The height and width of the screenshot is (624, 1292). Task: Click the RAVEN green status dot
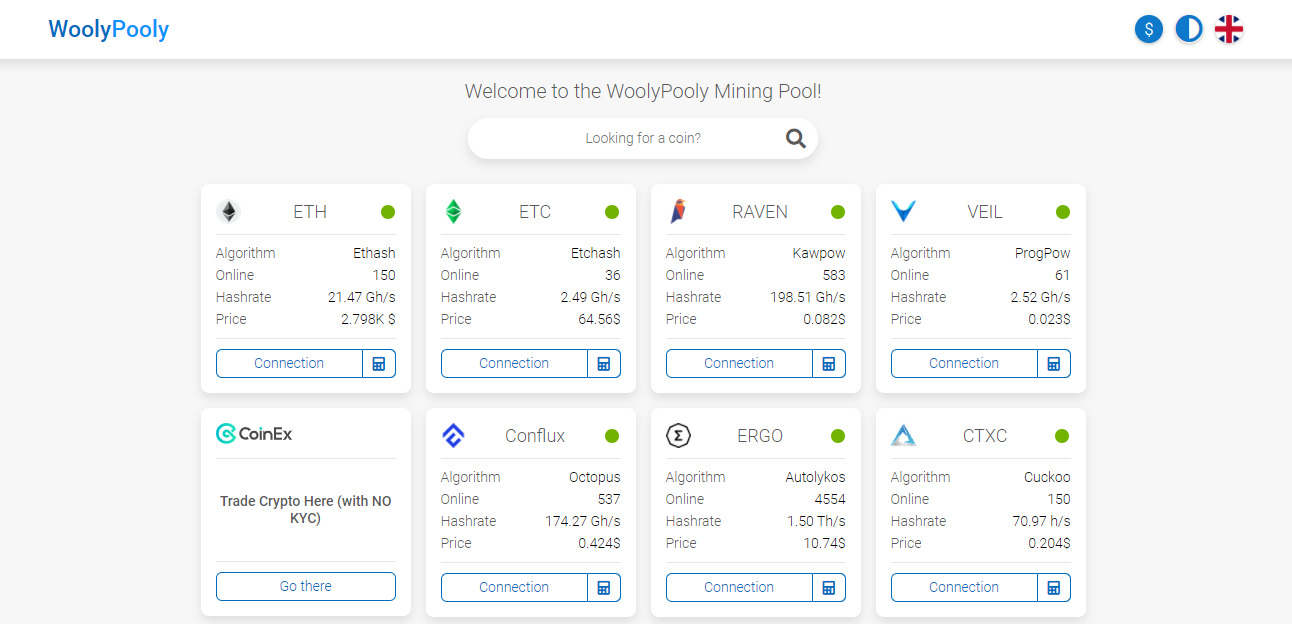[x=838, y=212]
